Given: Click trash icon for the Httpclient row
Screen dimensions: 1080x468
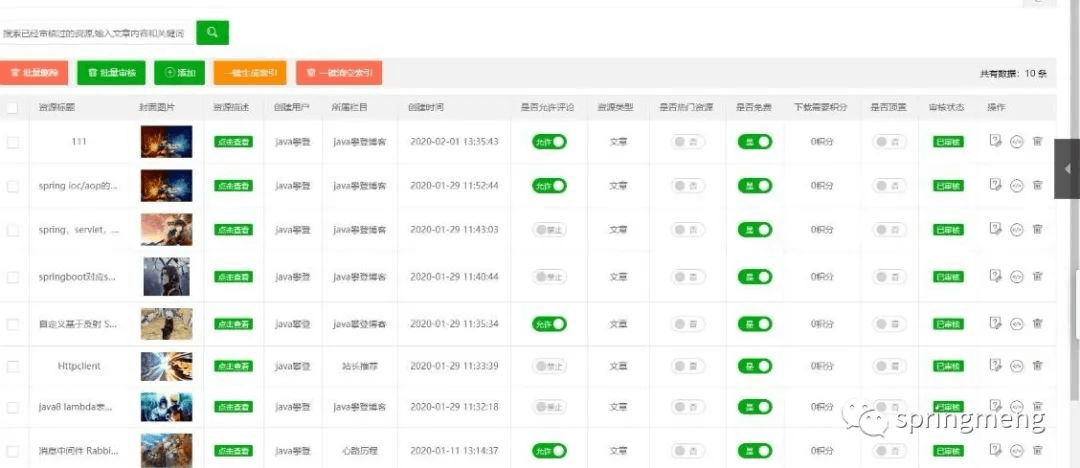Looking at the screenshot, I should (x=1037, y=365).
